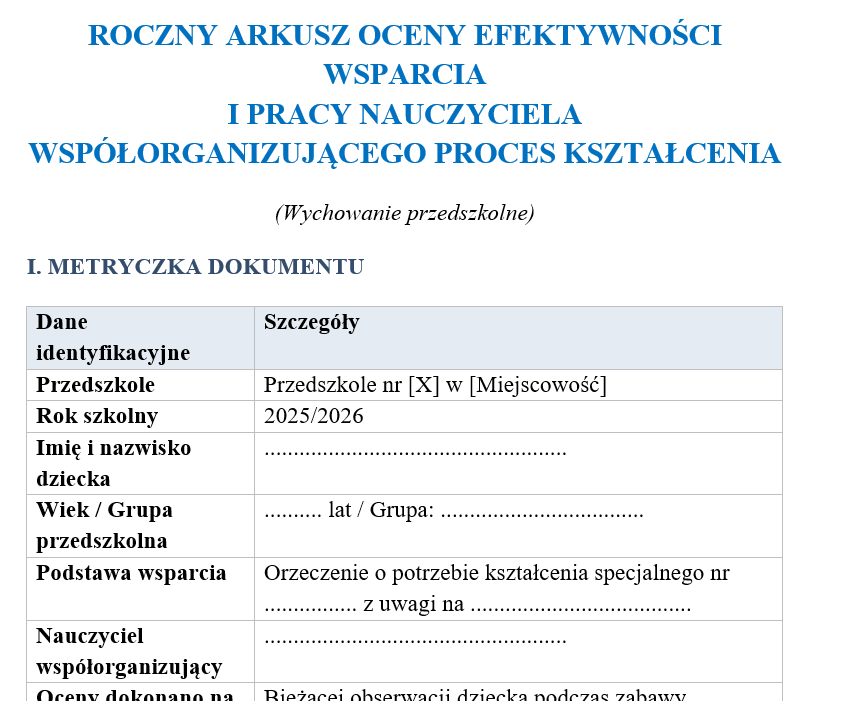Viewport: 841px width, 701px height.
Task: Click the title 'ROCZNY ARKUSZ OCENY EFEKTYWNOŚCI'
Action: 405,35
